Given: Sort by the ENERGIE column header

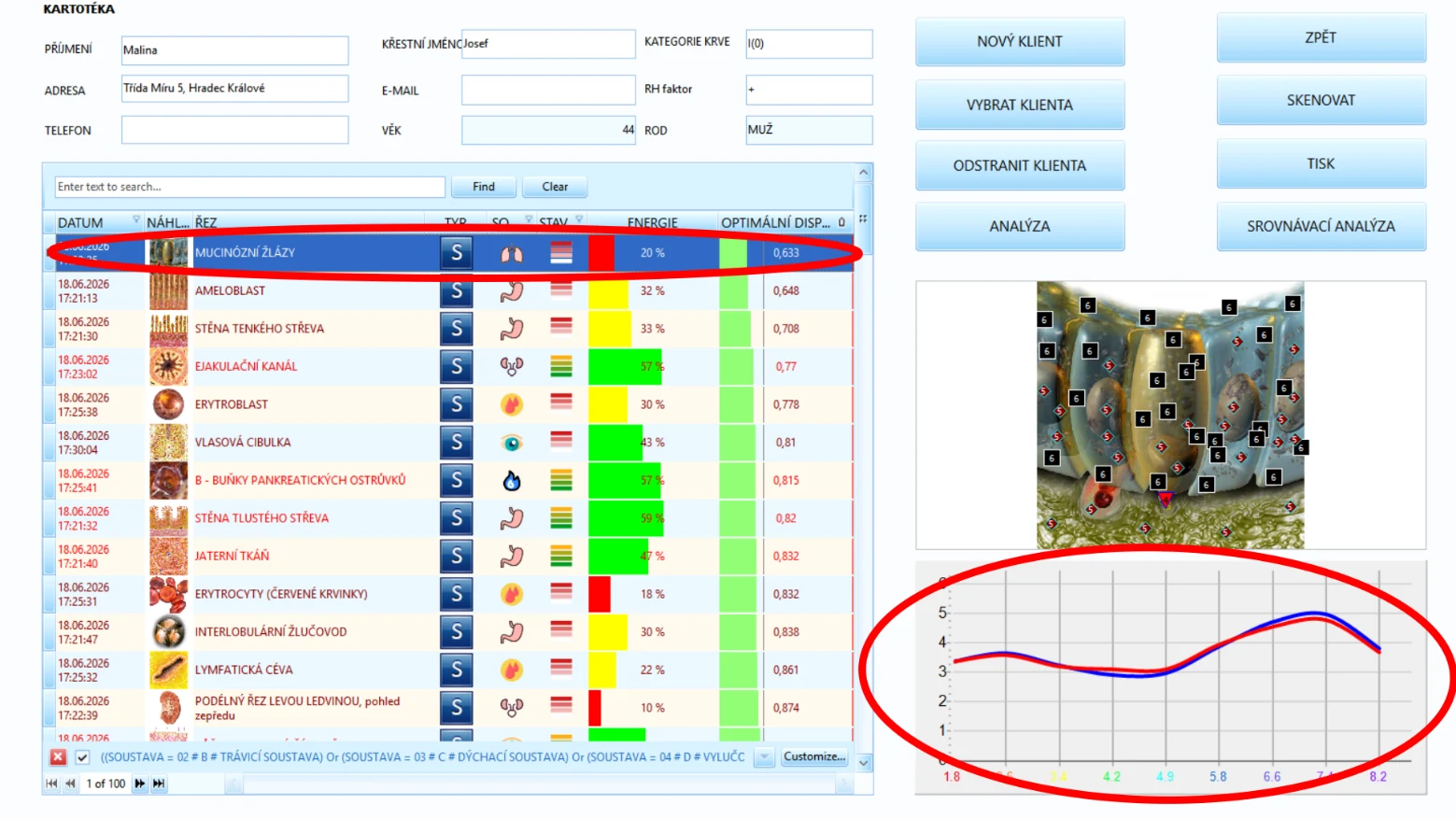Looking at the screenshot, I should click(x=652, y=222).
